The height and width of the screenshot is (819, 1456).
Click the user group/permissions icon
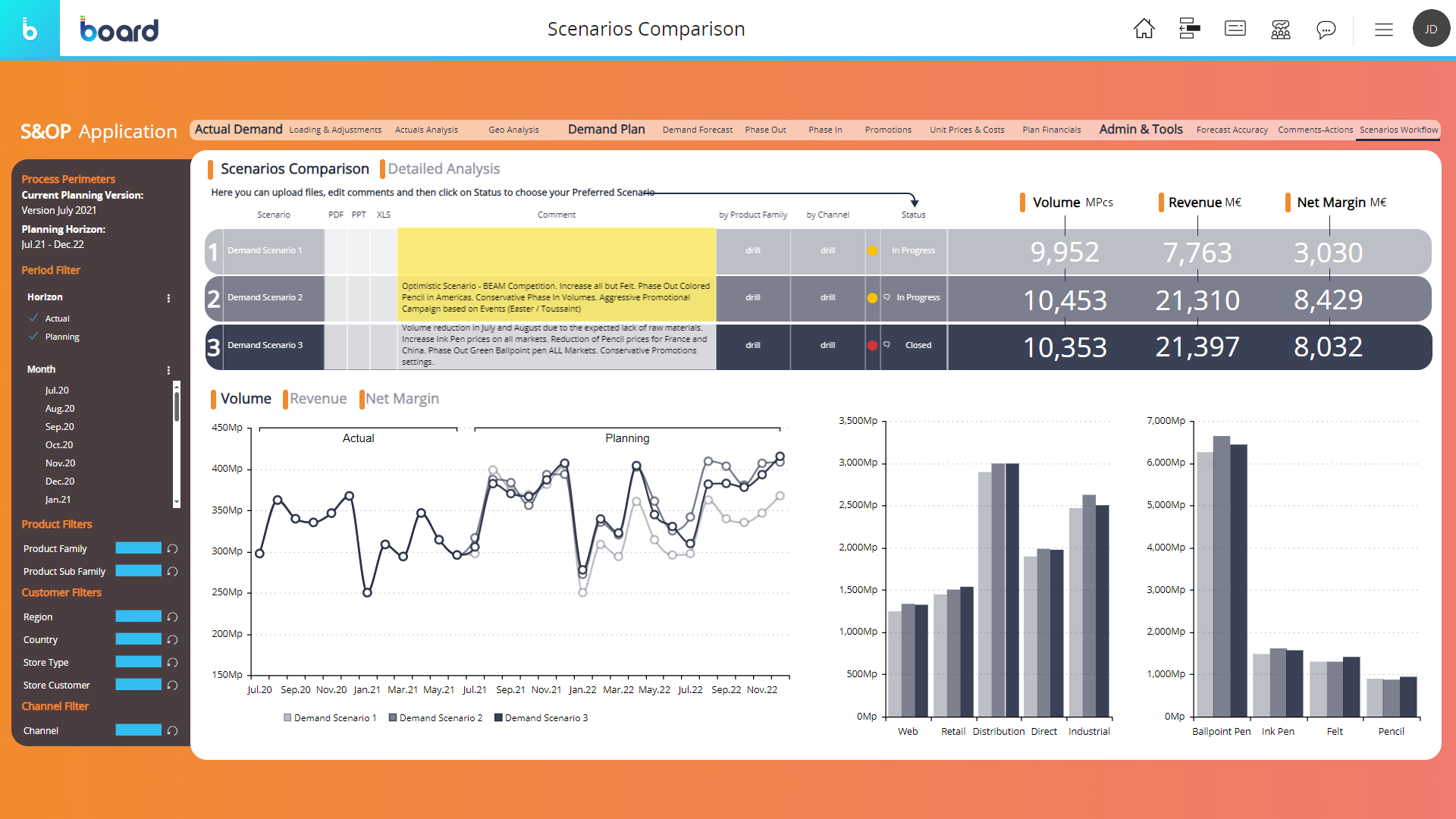pyautogui.click(x=1279, y=29)
